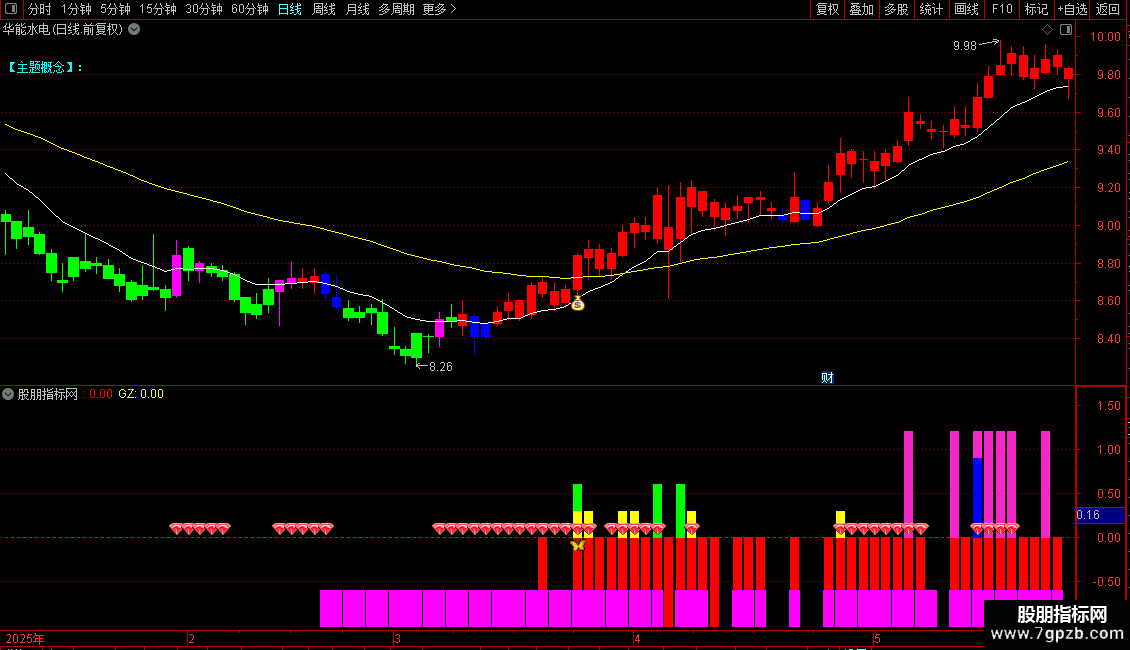Click the 2025年 date axis label
1130x650 pixels.
coord(25,638)
